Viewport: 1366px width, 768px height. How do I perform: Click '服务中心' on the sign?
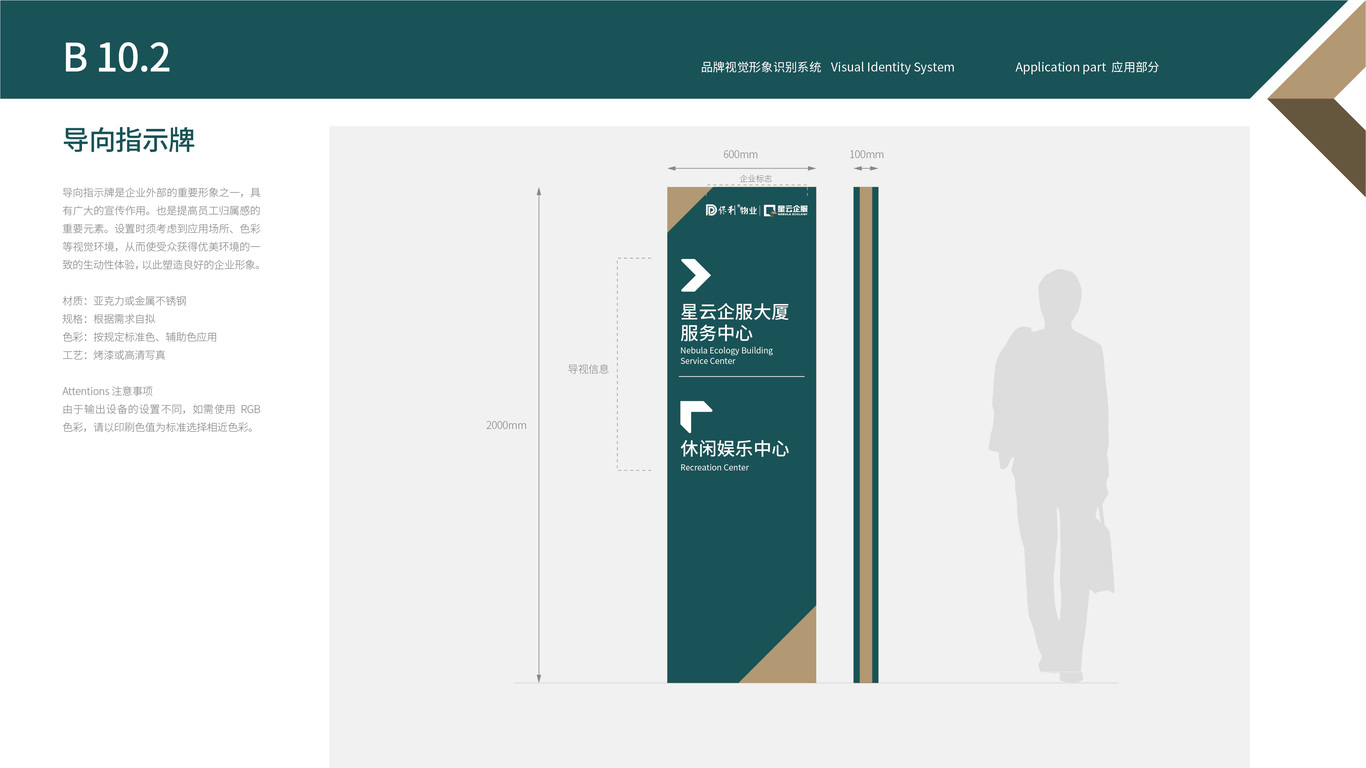717,333
